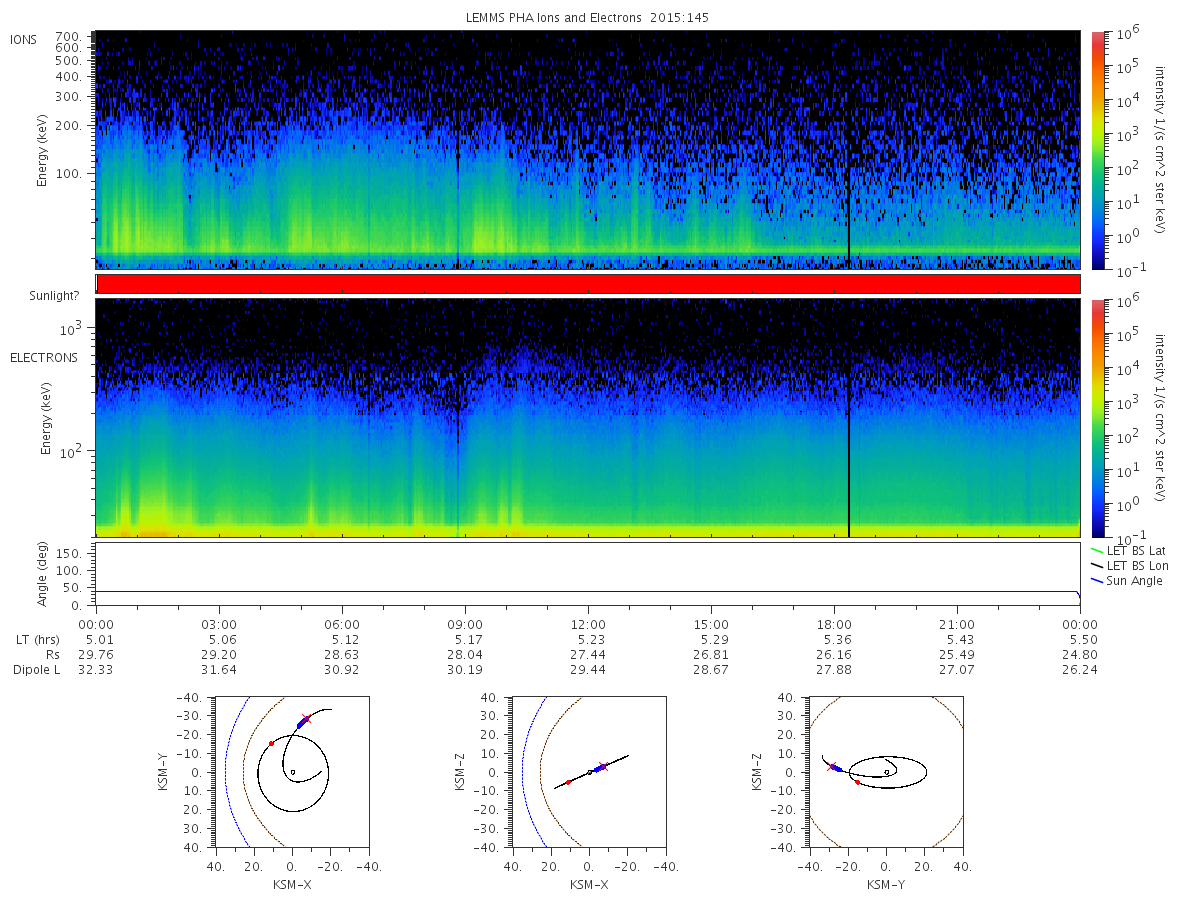Select the Rs value '28.04'
The height and width of the screenshot is (900, 1200).
(x=465, y=654)
